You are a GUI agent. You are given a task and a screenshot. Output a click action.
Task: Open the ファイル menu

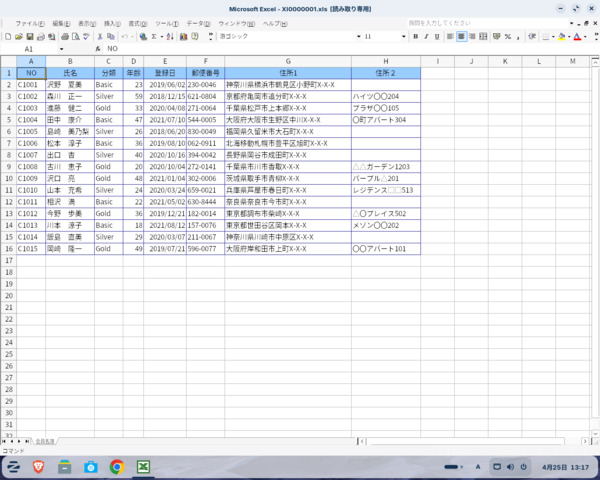pos(30,24)
